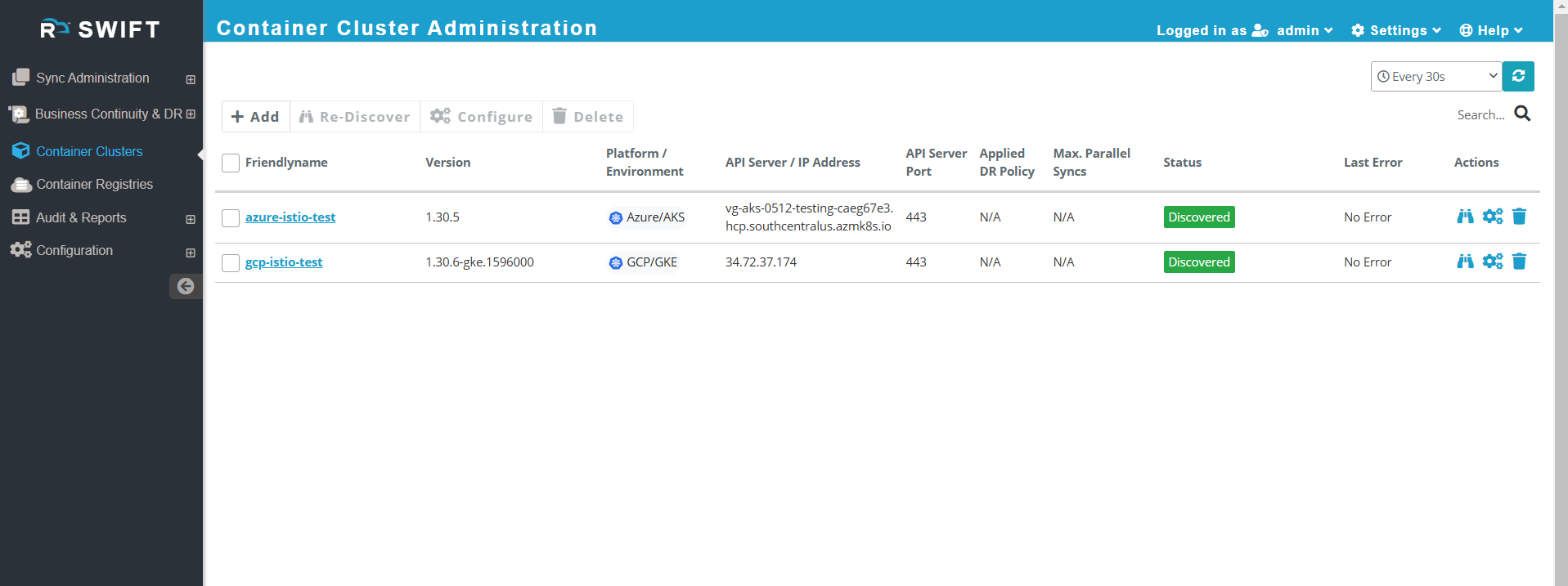Sort by the Status column header
This screenshot has width=1568, height=586.
click(x=1182, y=162)
